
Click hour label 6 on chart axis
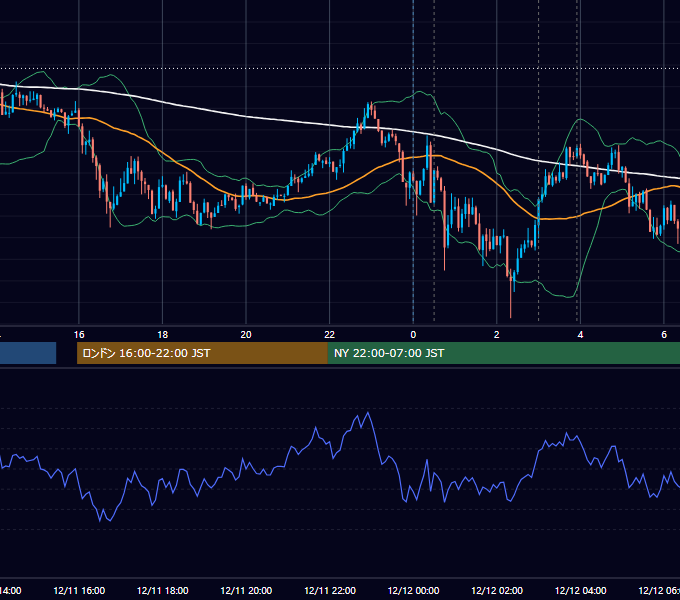(x=664, y=335)
